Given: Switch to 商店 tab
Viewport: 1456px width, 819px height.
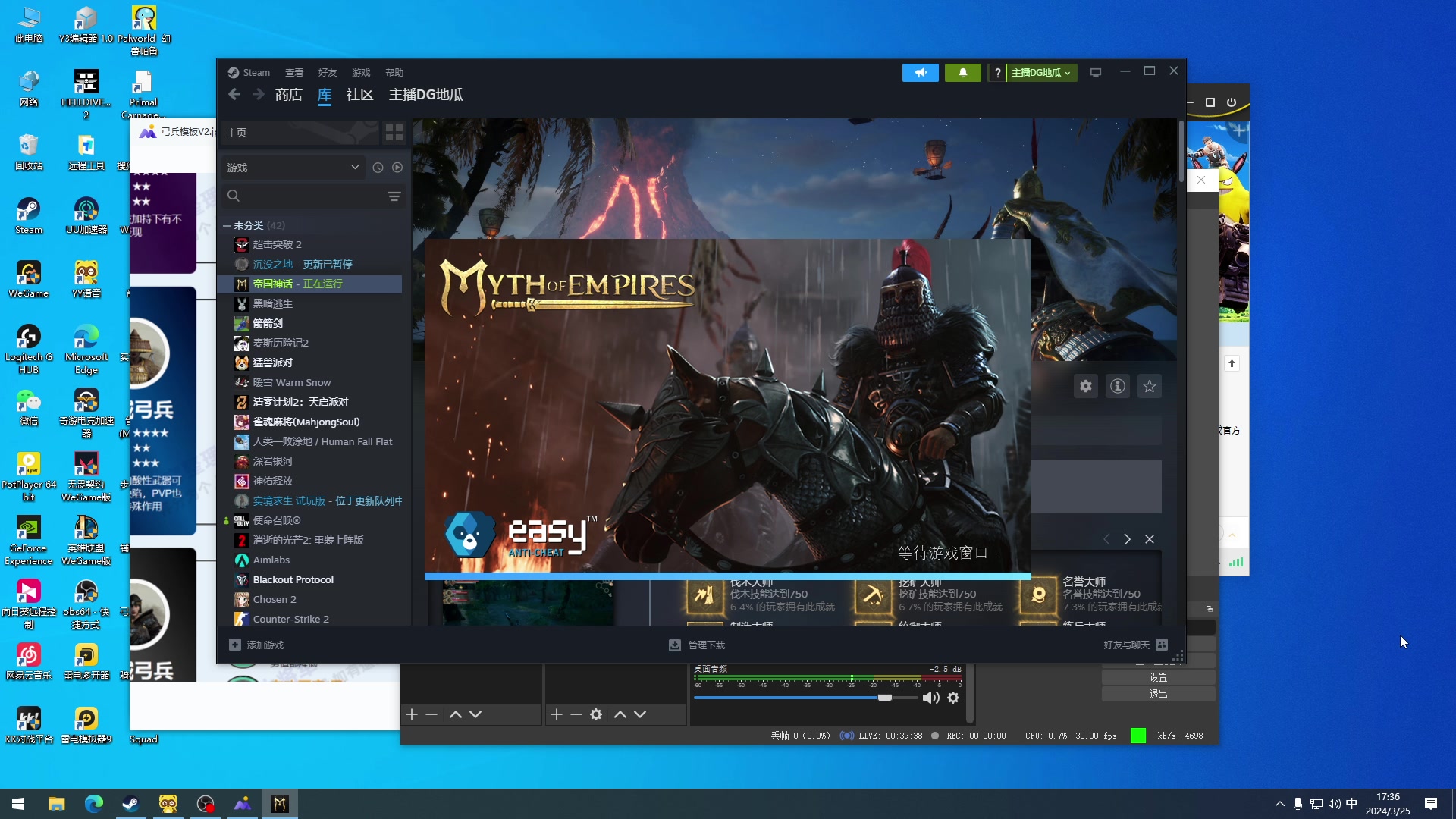Looking at the screenshot, I should tap(289, 95).
